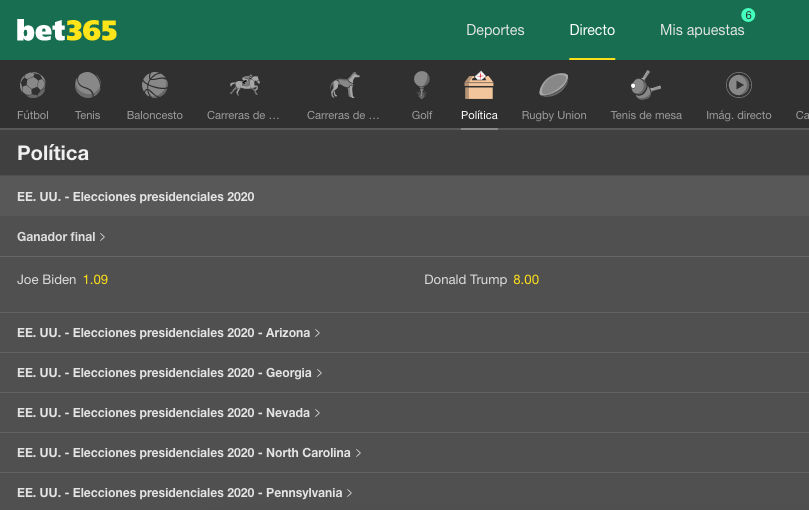The width and height of the screenshot is (809, 510).
Task: Click the bet365 logo
Action: click(x=67, y=30)
